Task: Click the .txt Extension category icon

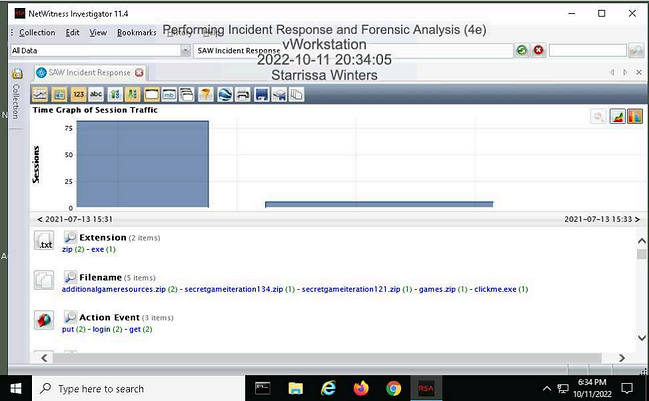Action: [x=44, y=240]
